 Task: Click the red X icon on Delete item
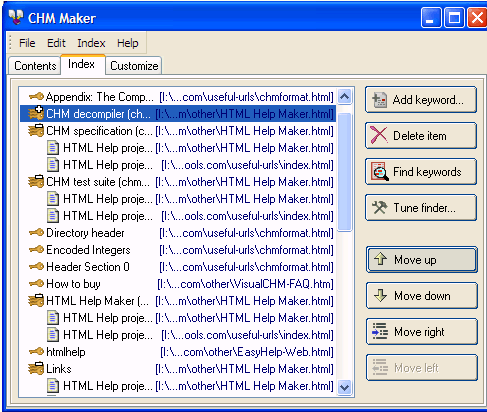coord(379,135)
